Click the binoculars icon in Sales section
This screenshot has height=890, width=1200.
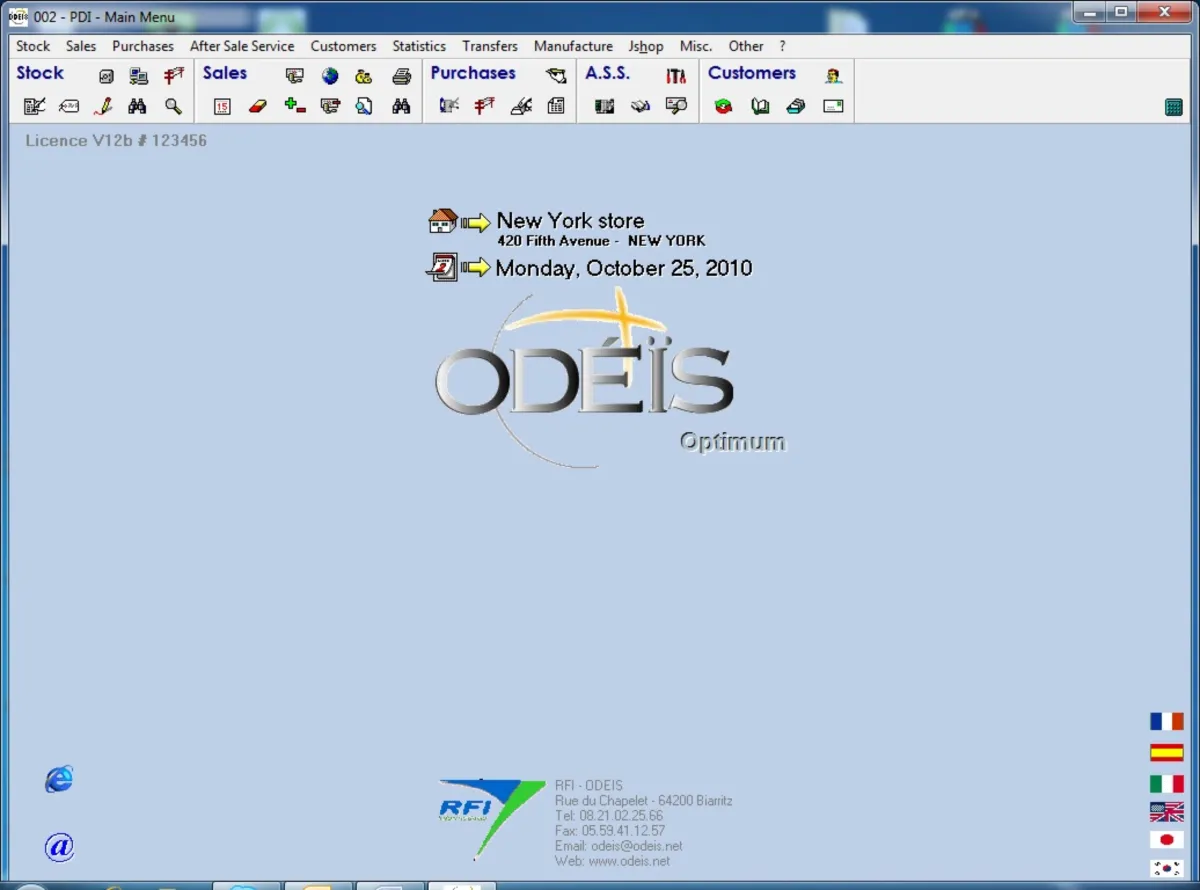pos(401,106)
